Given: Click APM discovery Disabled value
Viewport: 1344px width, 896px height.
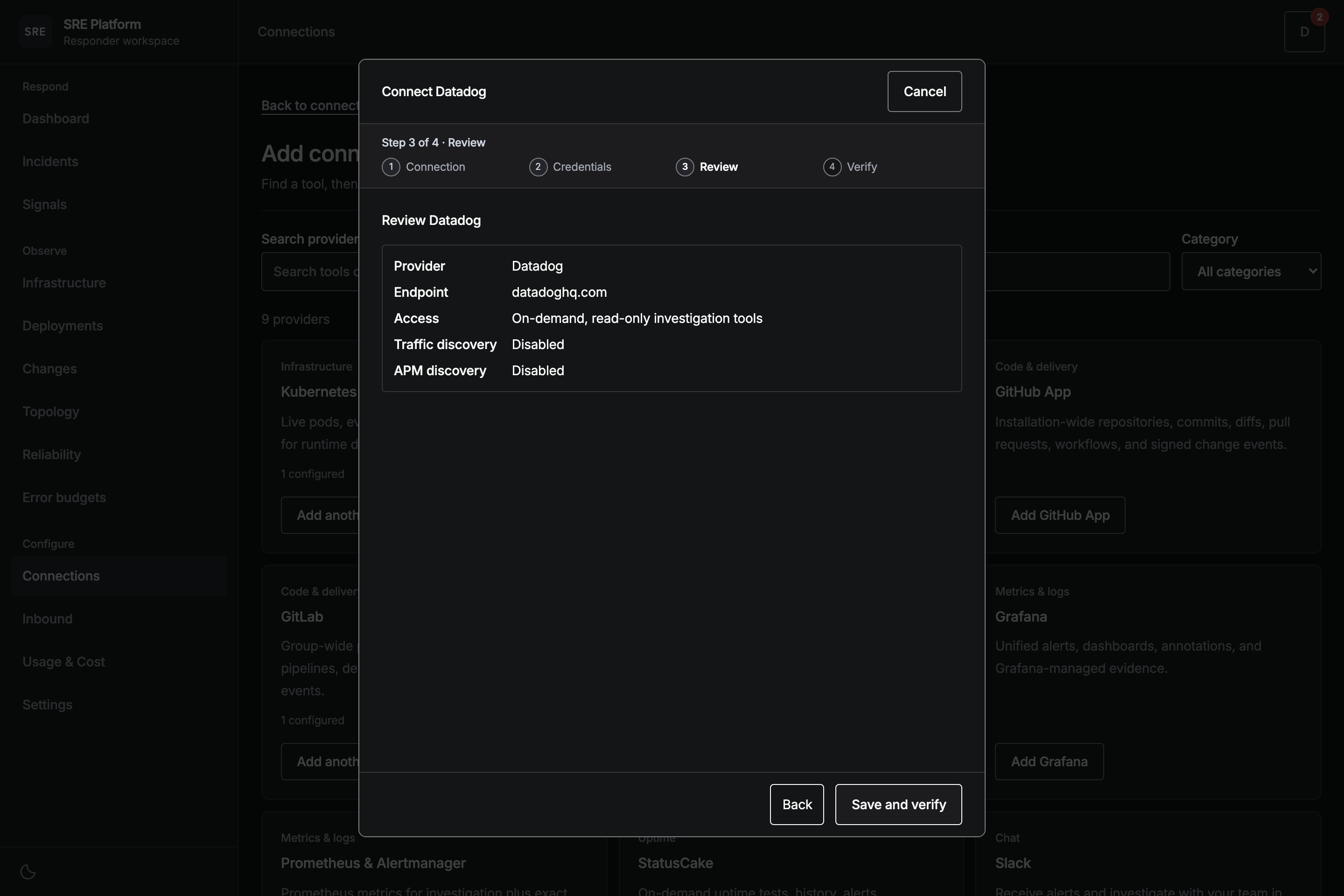Looking at the screenshot, I should (x=538, y=370).
